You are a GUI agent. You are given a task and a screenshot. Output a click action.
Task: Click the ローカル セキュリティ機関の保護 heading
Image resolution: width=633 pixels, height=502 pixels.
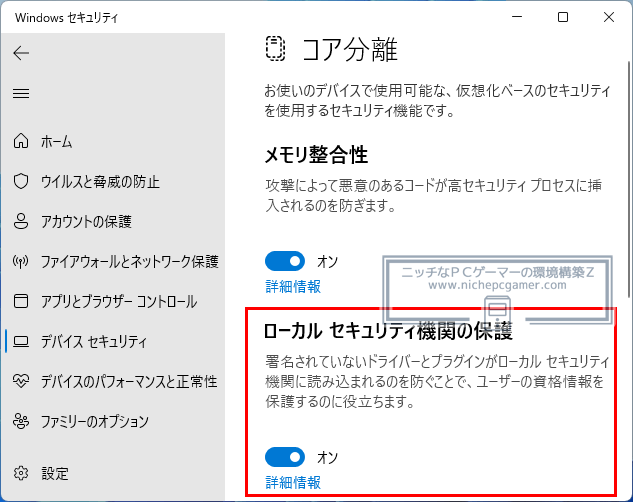tap(388, 331)
